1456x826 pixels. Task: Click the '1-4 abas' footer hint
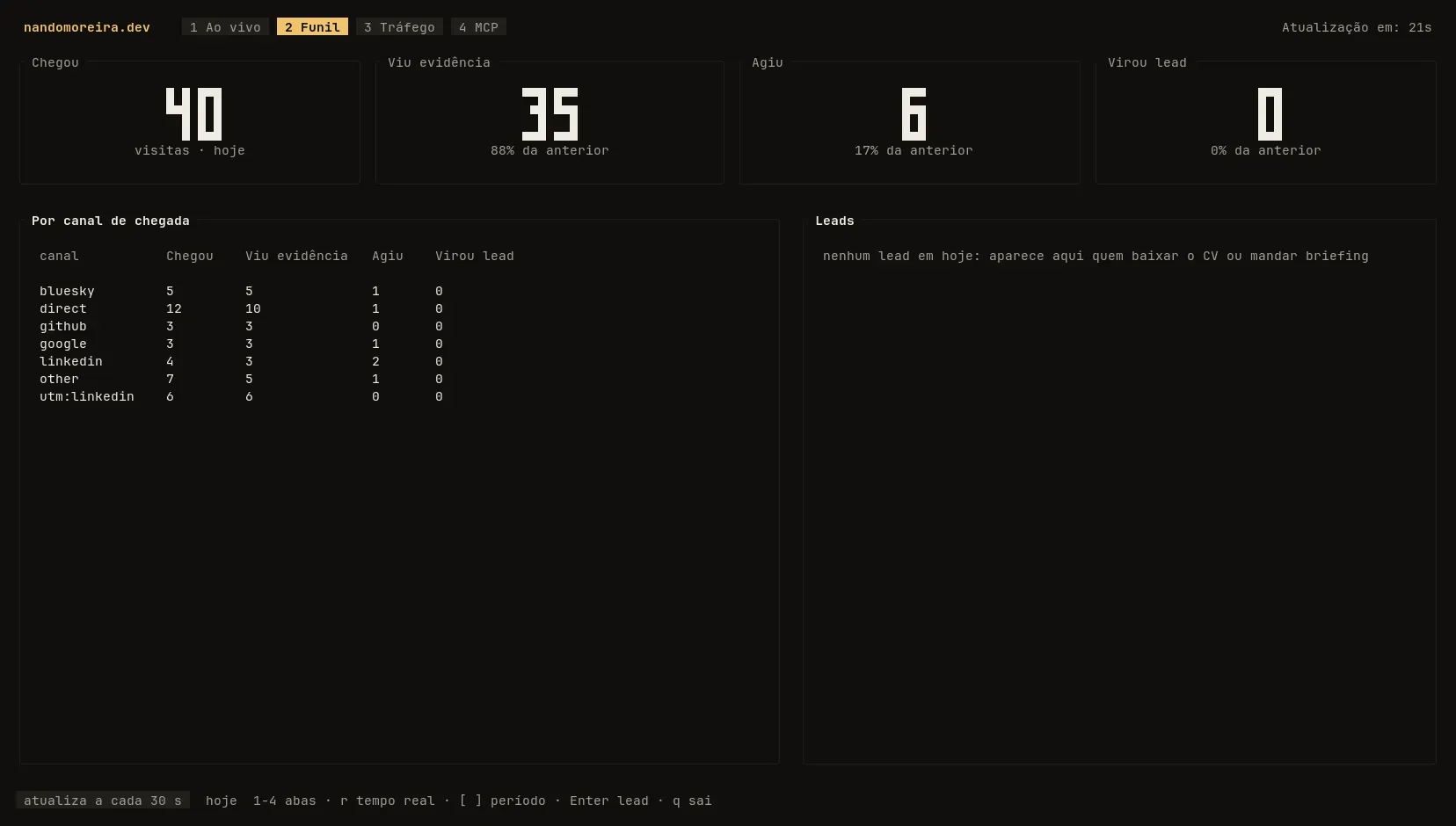point(285,801)
